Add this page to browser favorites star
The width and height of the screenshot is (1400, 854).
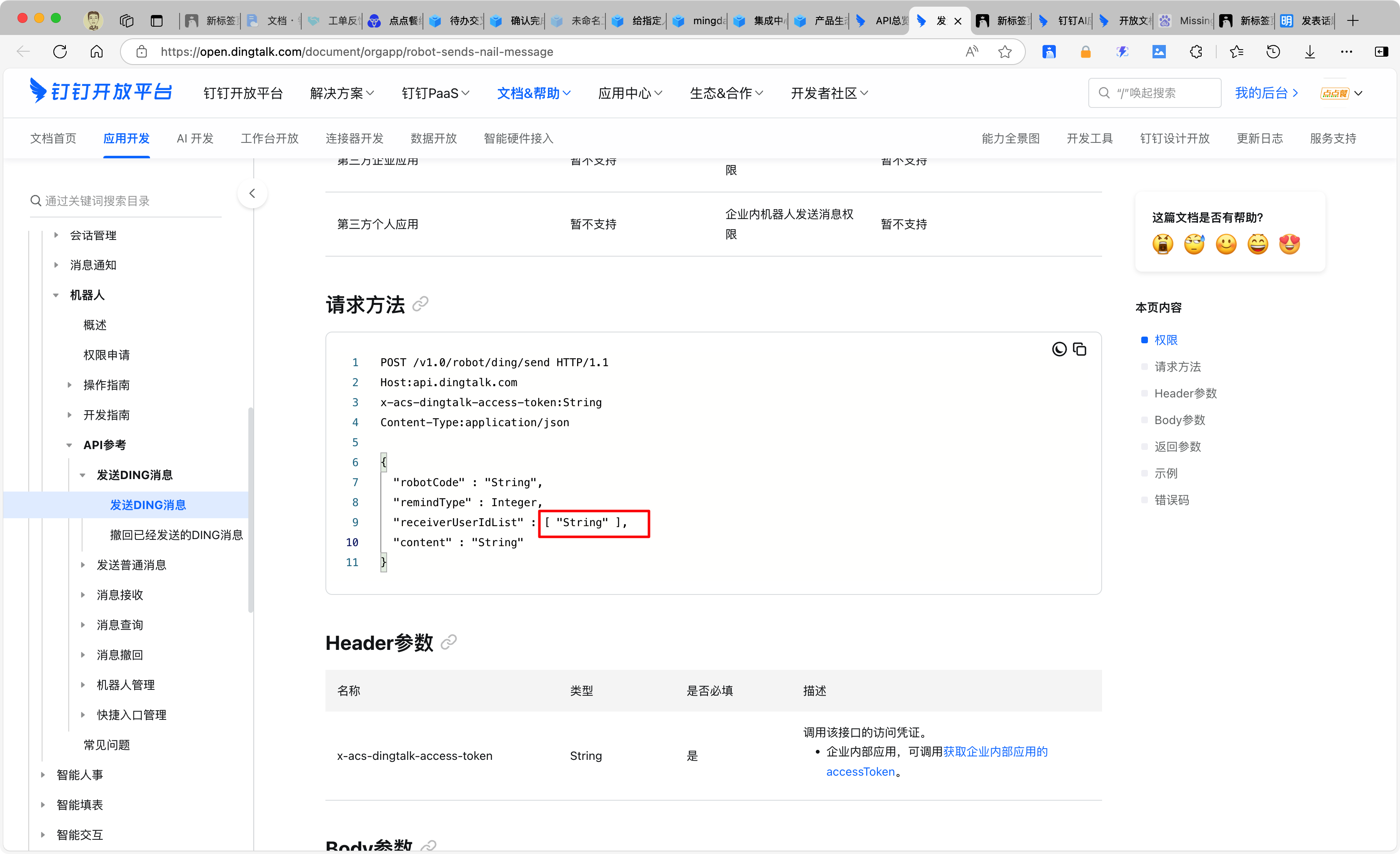1005,52
